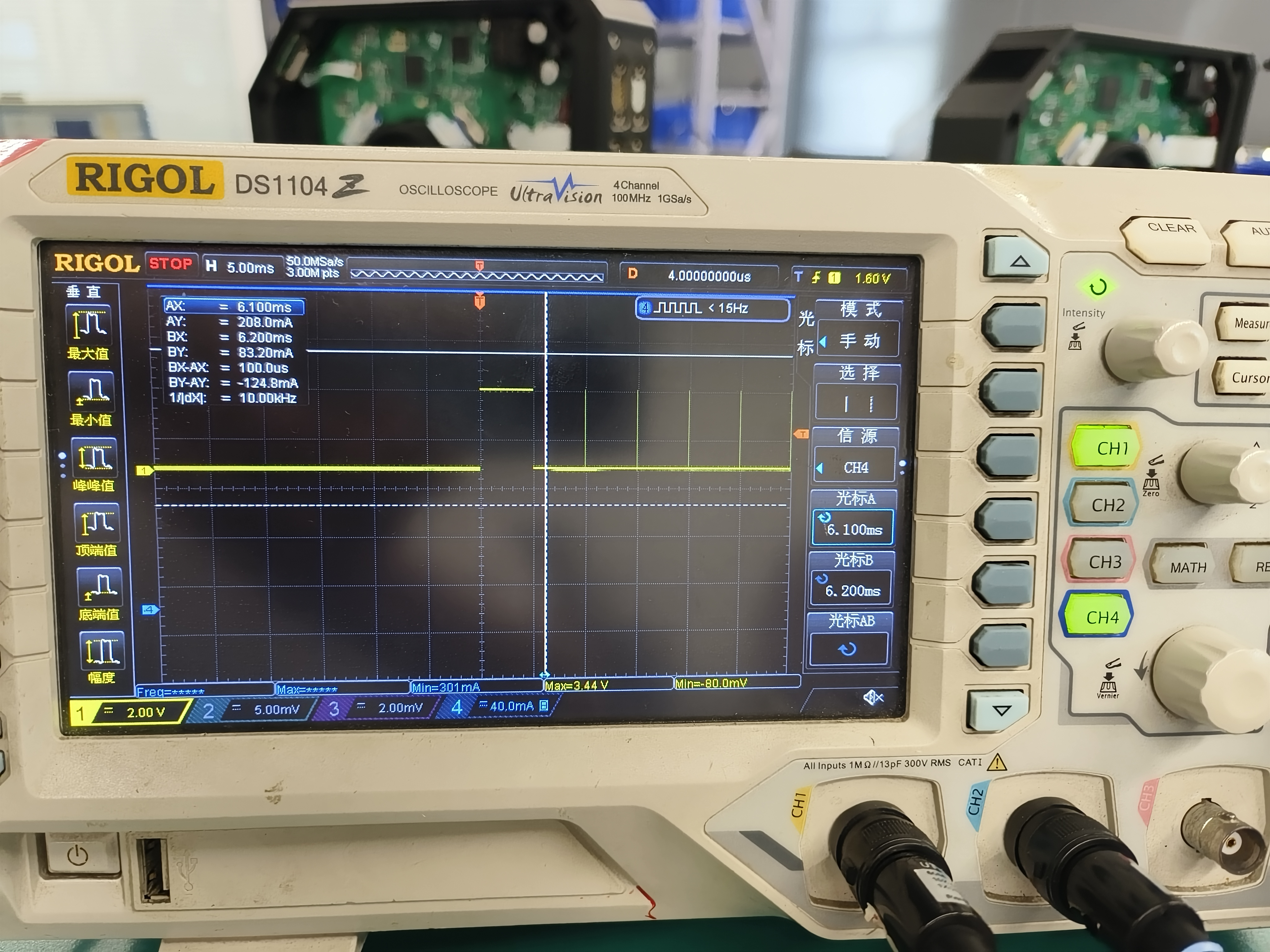This screenshot has height=952, width=1270.
Task: Click the channel 4 blue ground marker
Action: coord(150,610)
